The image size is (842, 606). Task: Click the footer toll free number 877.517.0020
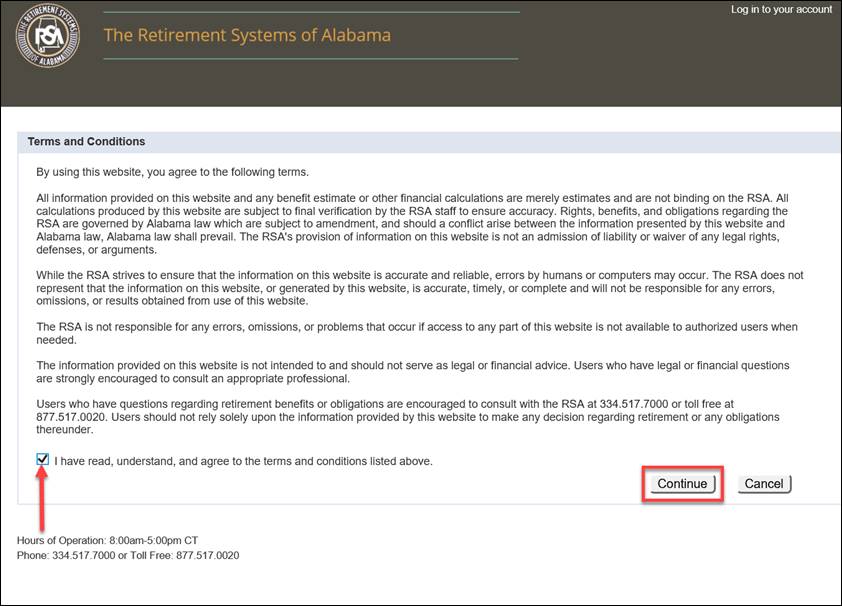(x=207, y=556)
